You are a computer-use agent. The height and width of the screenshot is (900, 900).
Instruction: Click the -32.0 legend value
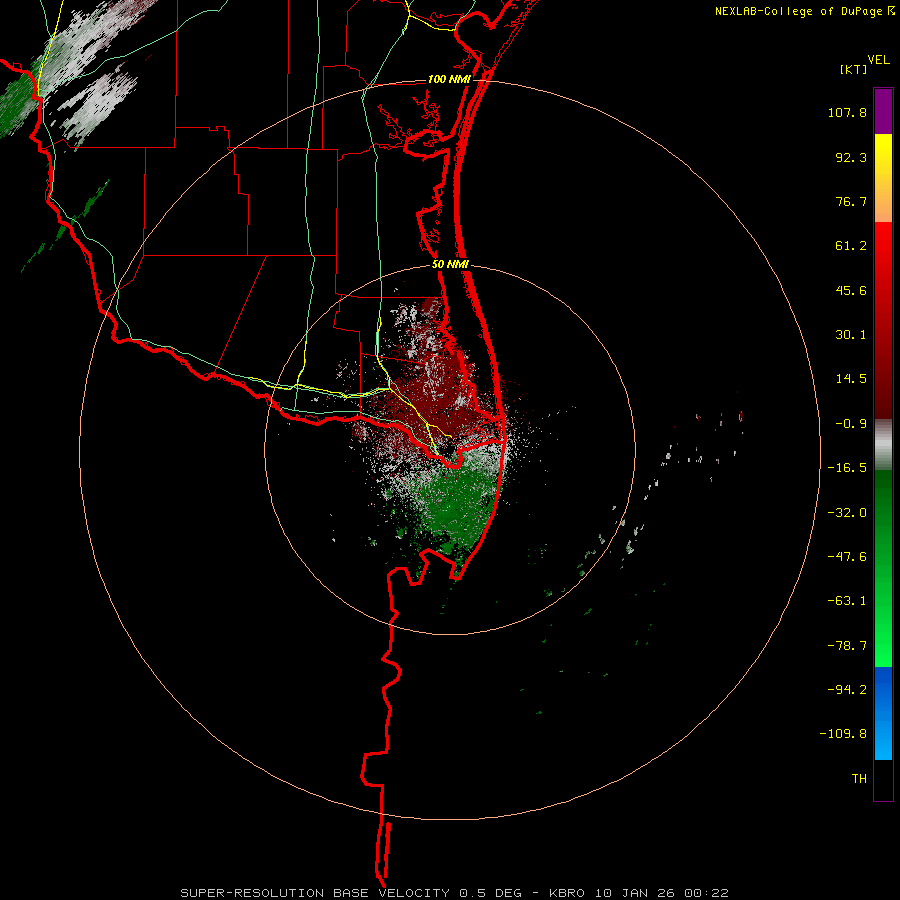tap(847, 513)
